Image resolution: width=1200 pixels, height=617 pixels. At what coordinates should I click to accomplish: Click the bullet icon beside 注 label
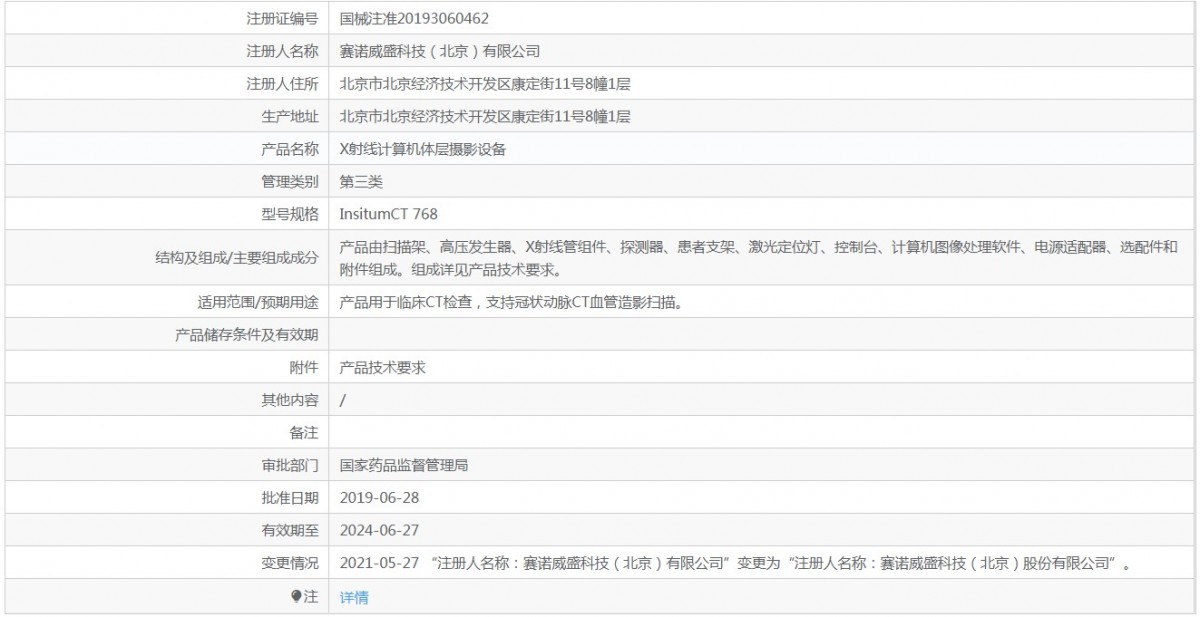[295, 597]
